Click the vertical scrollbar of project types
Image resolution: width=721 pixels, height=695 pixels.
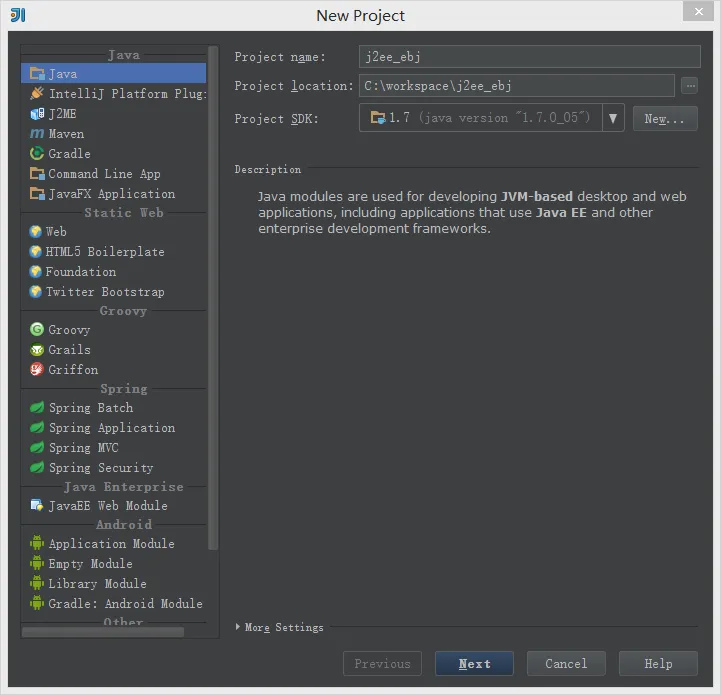tap(213, 297)
